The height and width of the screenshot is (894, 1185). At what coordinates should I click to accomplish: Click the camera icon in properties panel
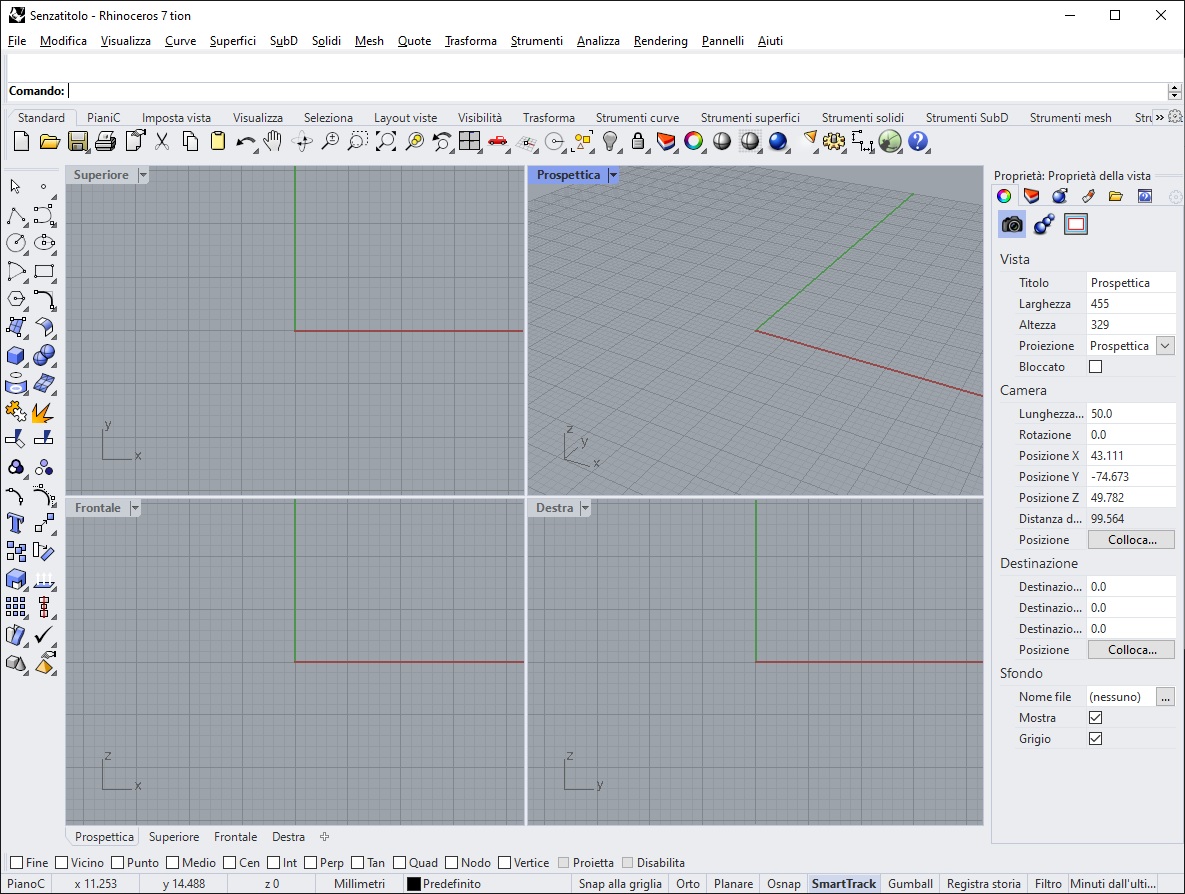click(1012, 224)
